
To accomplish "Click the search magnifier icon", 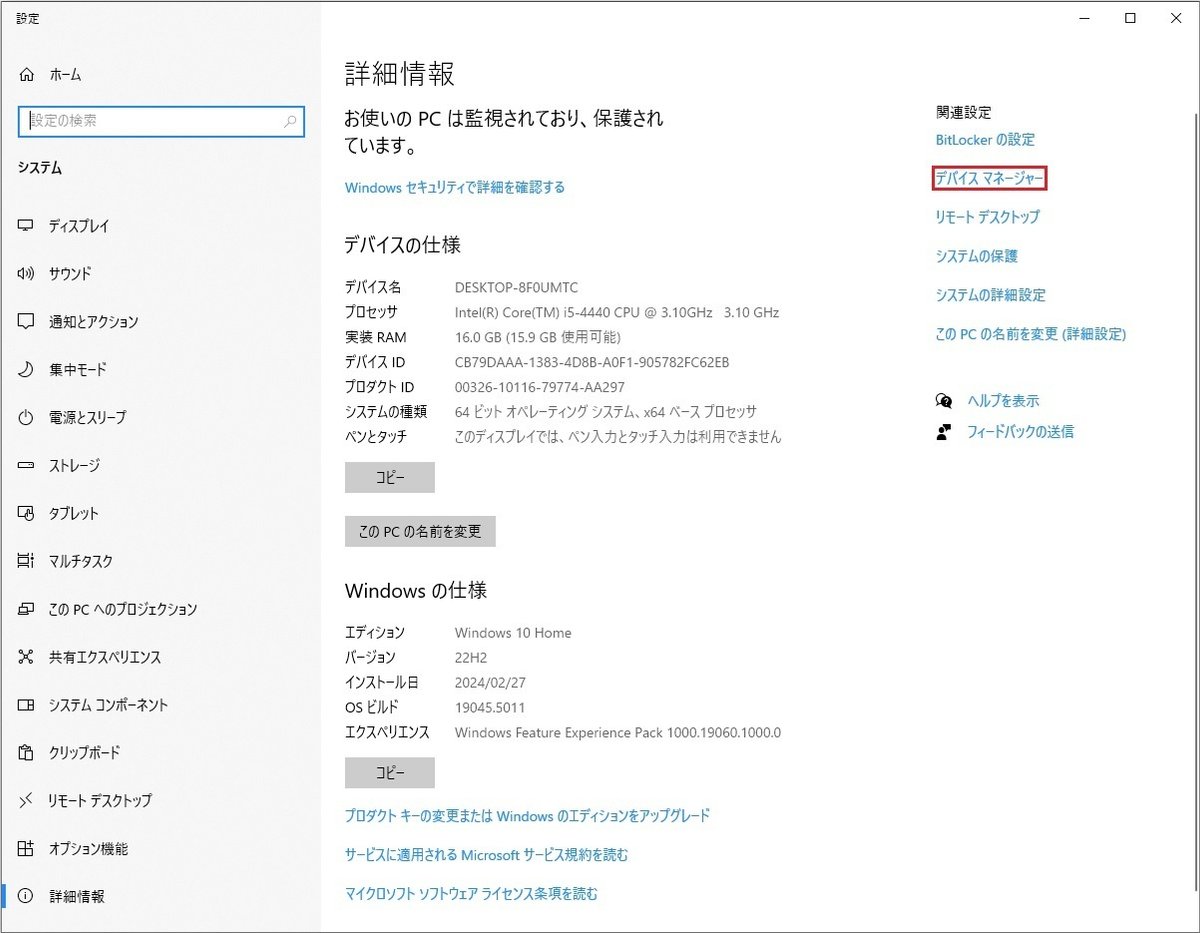I will pyautogui.click(x=290, y=121).
